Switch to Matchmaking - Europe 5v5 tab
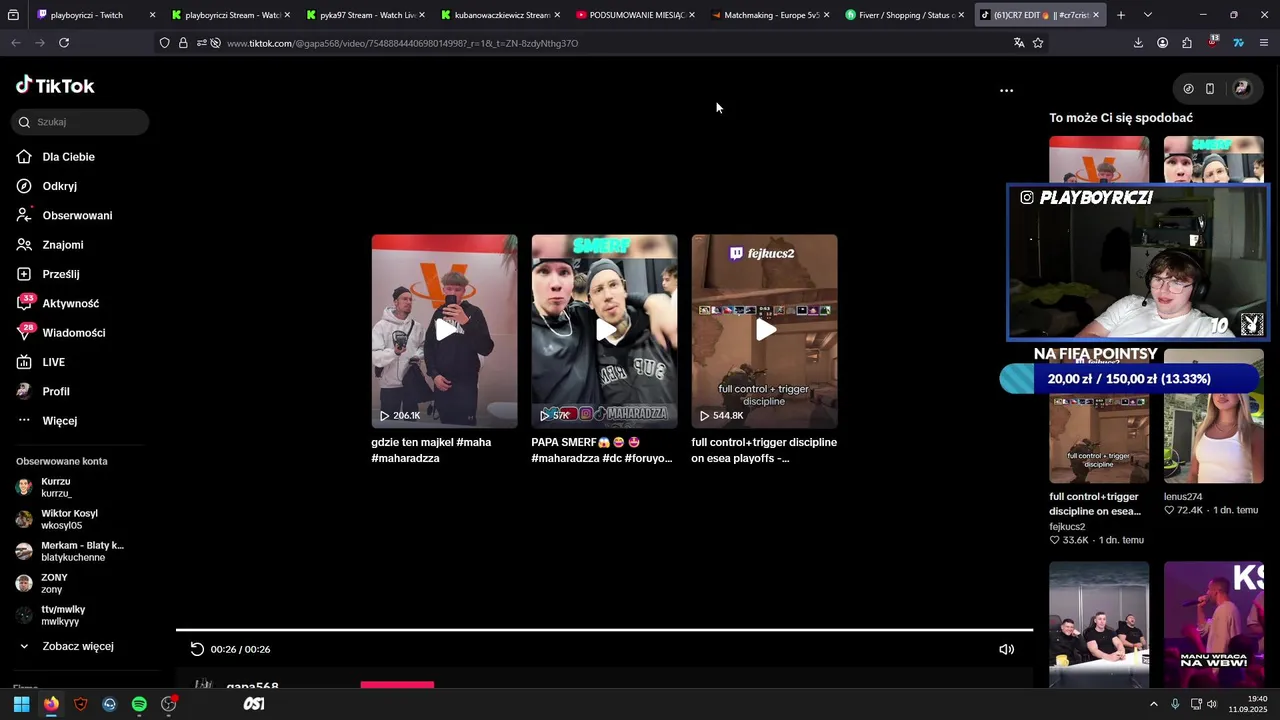 769,15
